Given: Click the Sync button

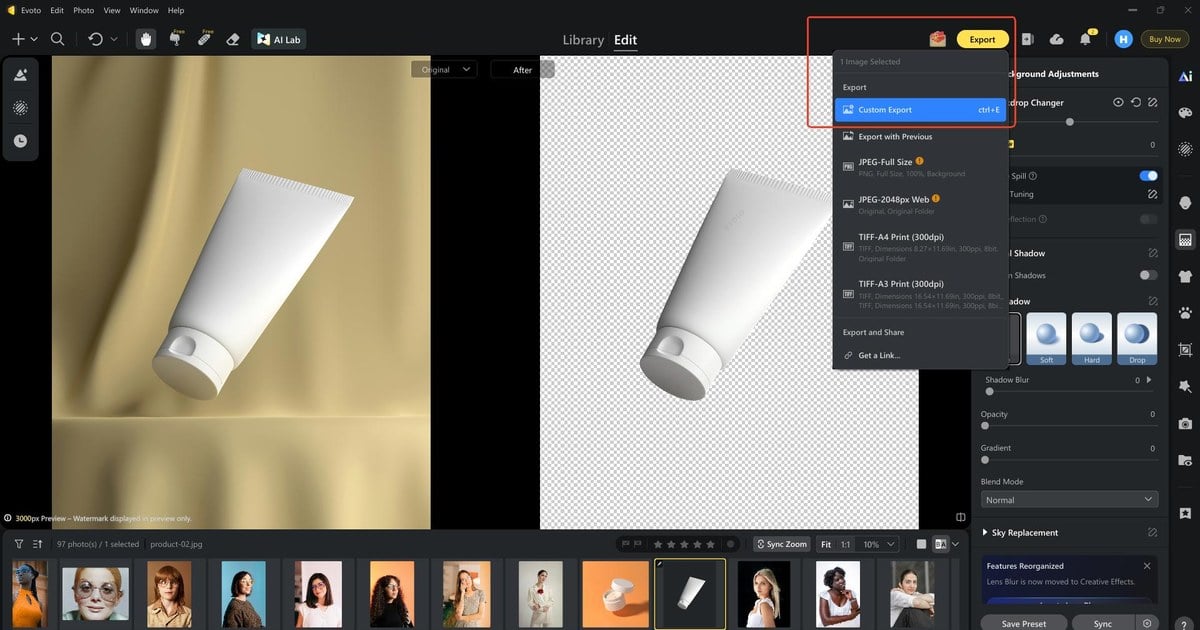Looking at the screenshot, I should [1103, 623].
